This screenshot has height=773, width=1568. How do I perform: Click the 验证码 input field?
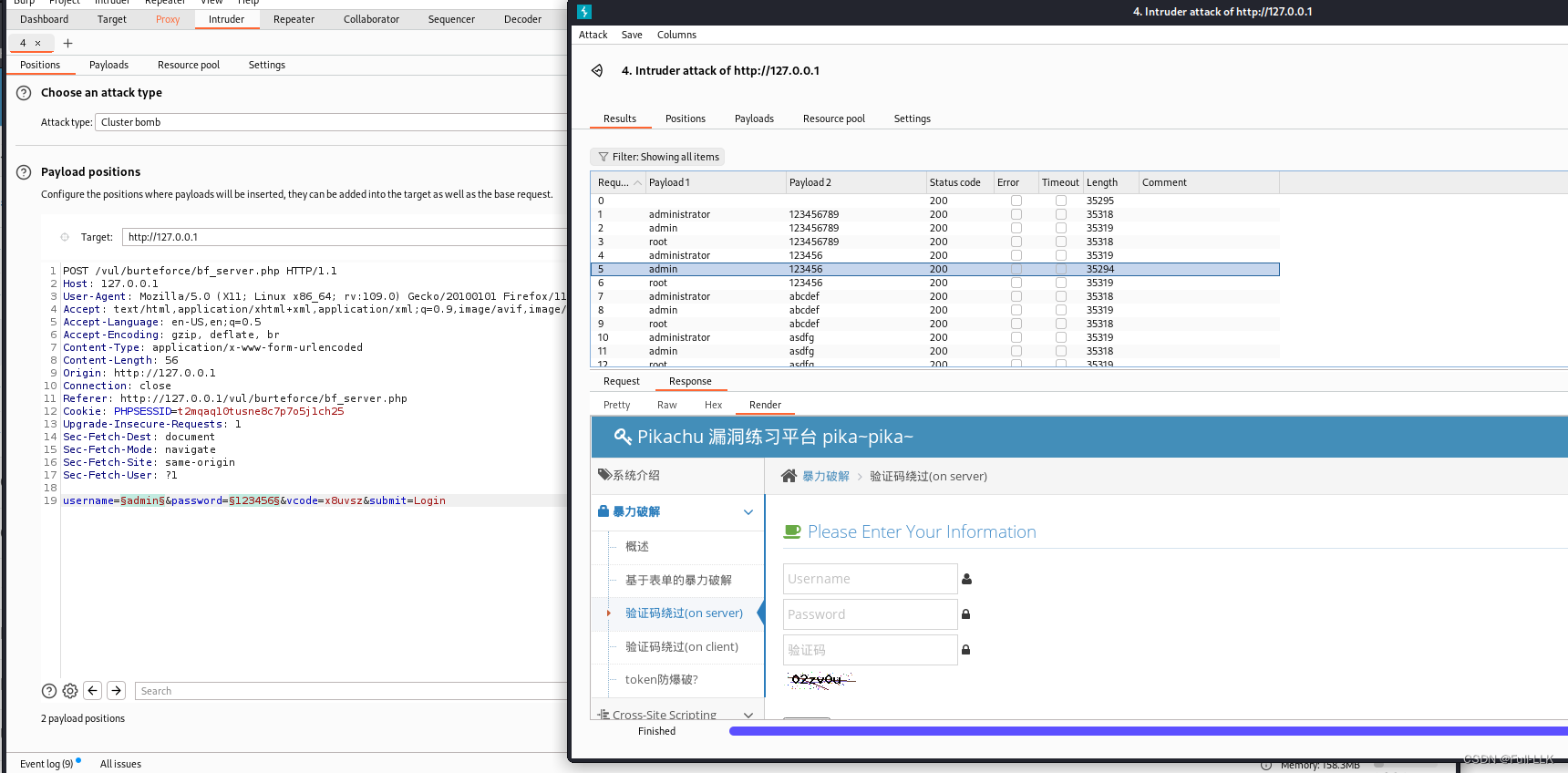[870, 650]
